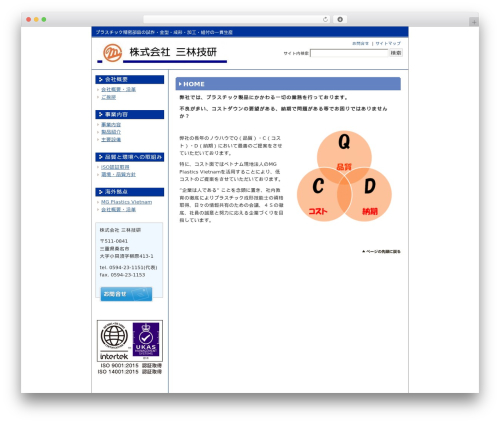500x423 pixels.
Task: Click the 検索 search button
Action: 396,53
